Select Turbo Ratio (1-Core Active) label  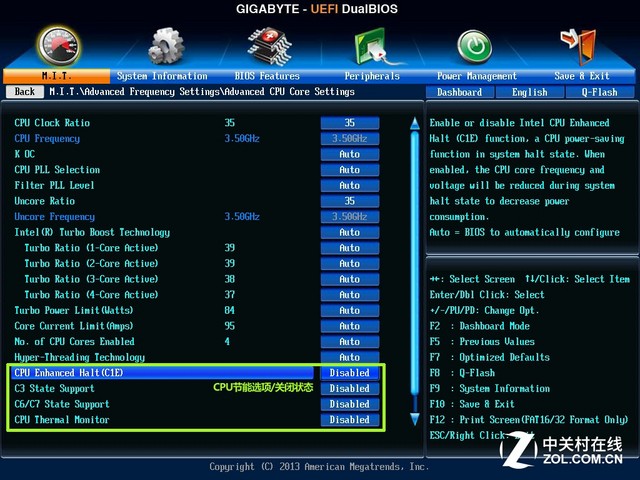[x=91, y=248]
